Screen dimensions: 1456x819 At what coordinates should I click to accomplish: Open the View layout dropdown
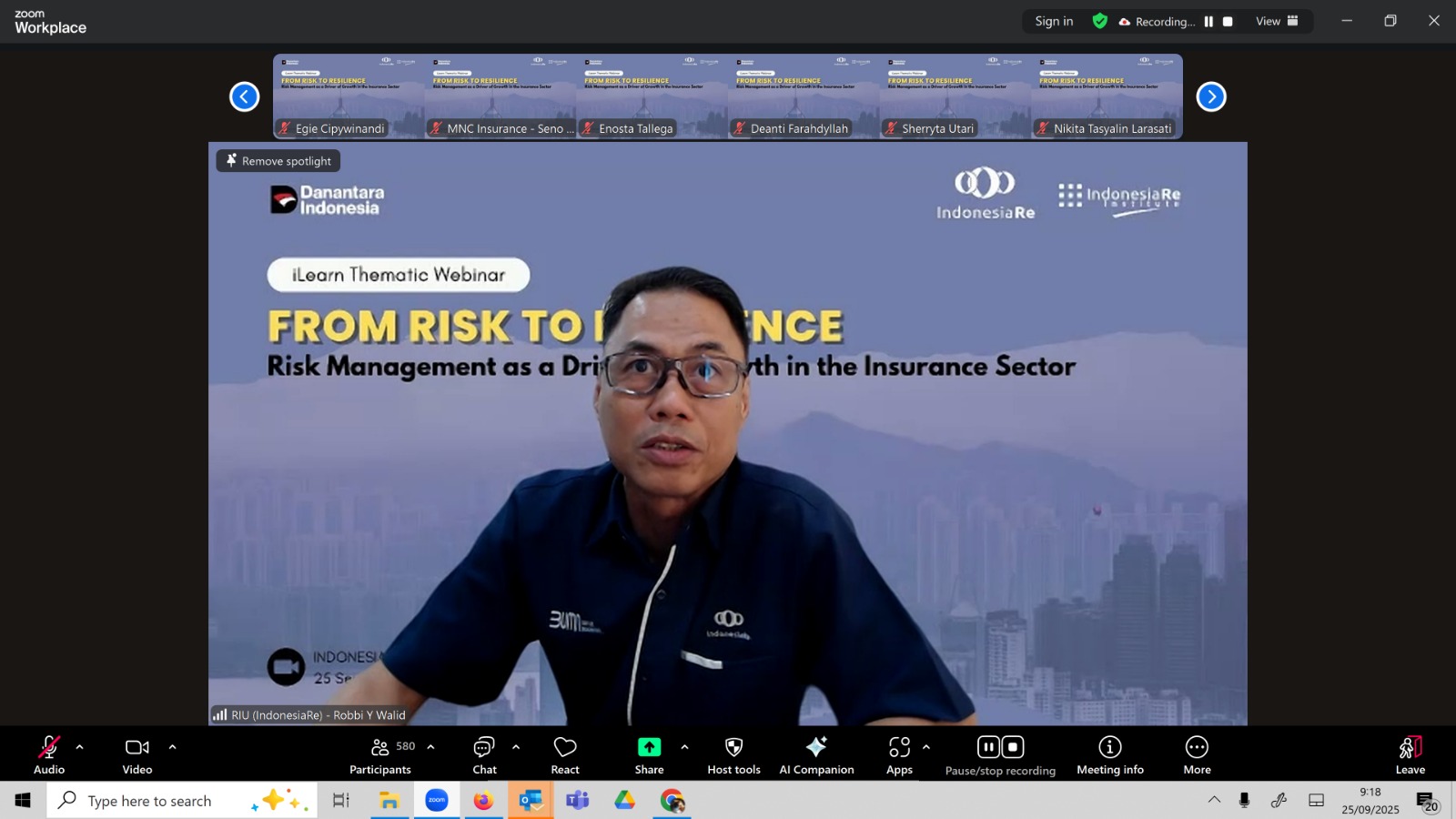click(x=1277, y=21)
